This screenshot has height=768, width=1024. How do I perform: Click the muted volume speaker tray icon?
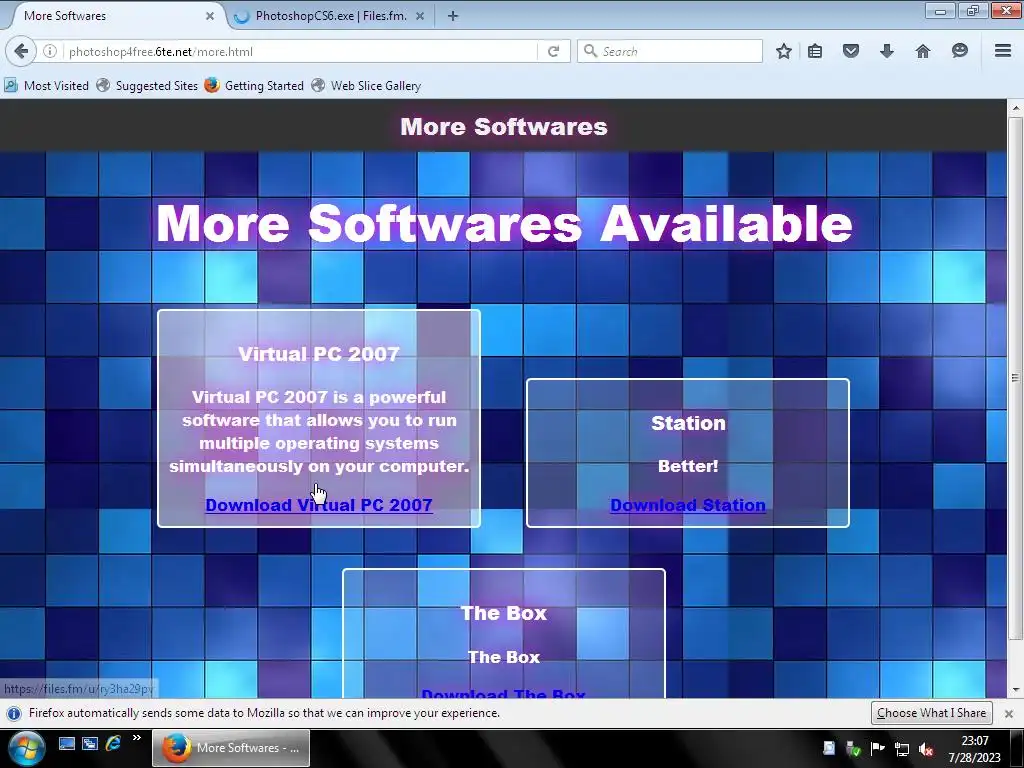click(925, 749)
